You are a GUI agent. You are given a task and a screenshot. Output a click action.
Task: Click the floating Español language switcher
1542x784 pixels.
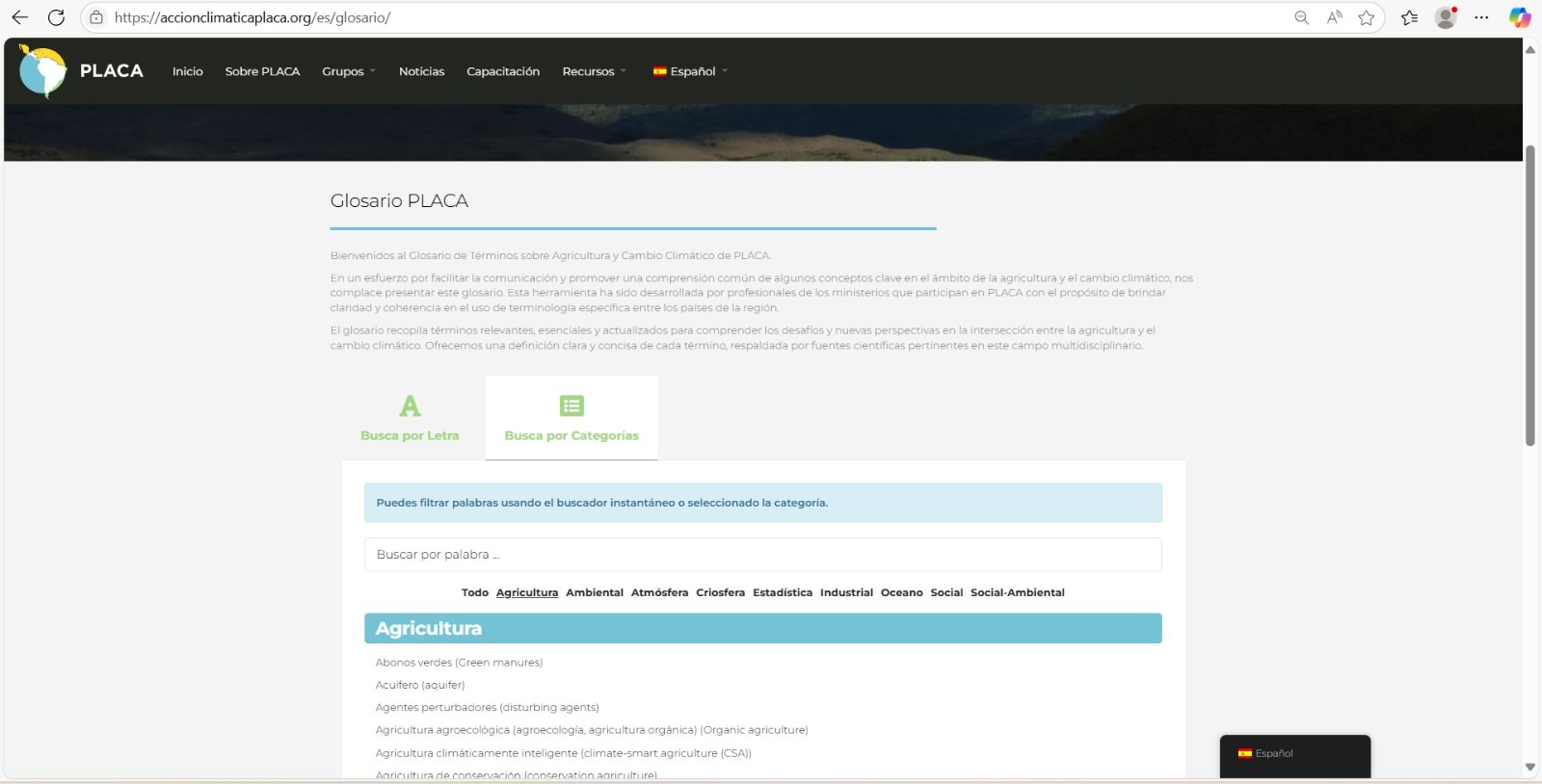pyautogui.click(x=1294, y=754)
